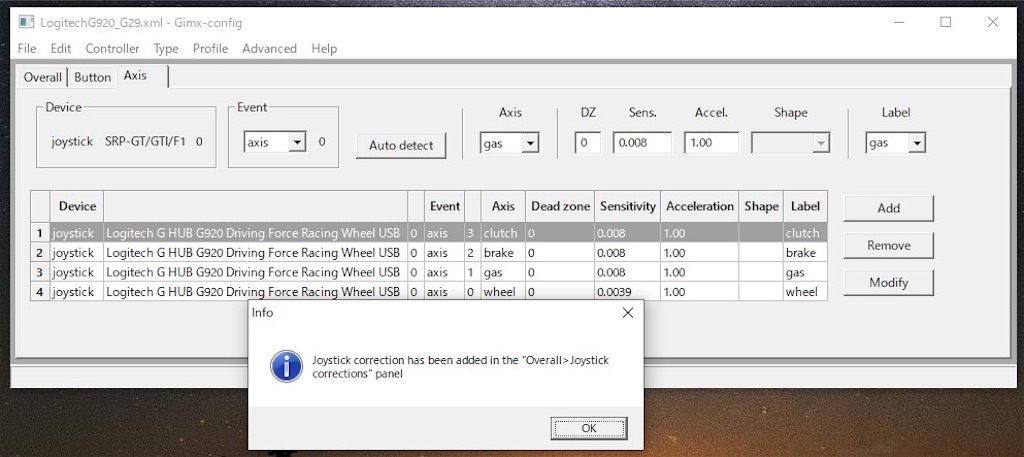Select row 1 header for clutch

[40, 233]
